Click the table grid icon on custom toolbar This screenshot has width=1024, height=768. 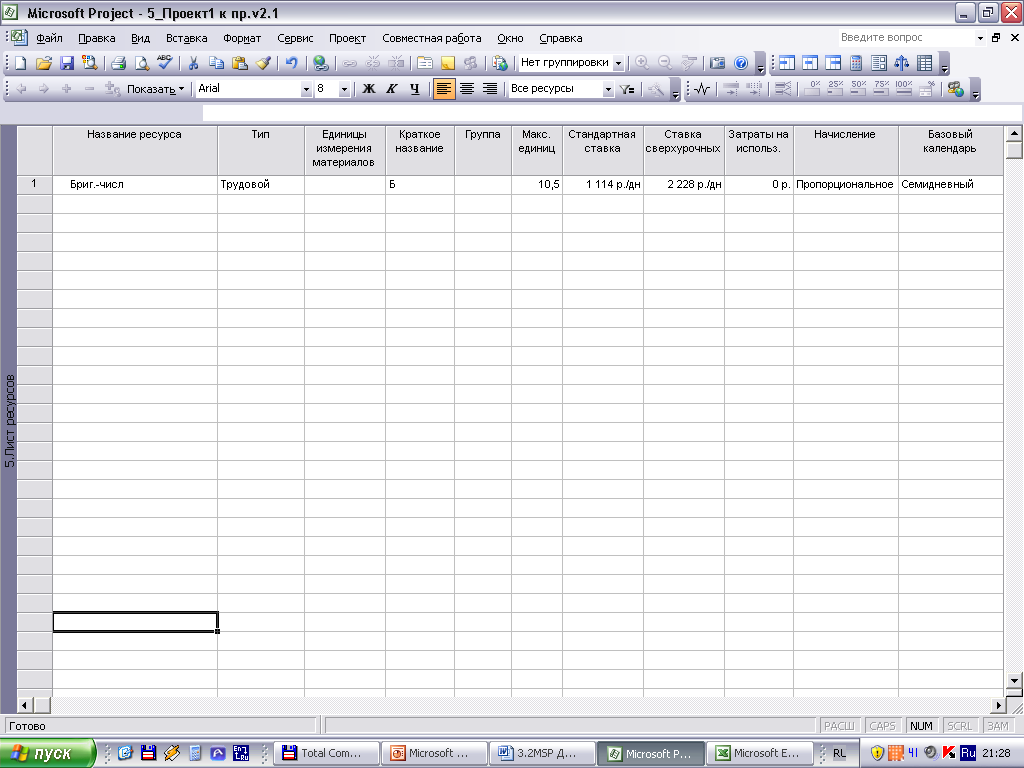click(x=925, y=63)
